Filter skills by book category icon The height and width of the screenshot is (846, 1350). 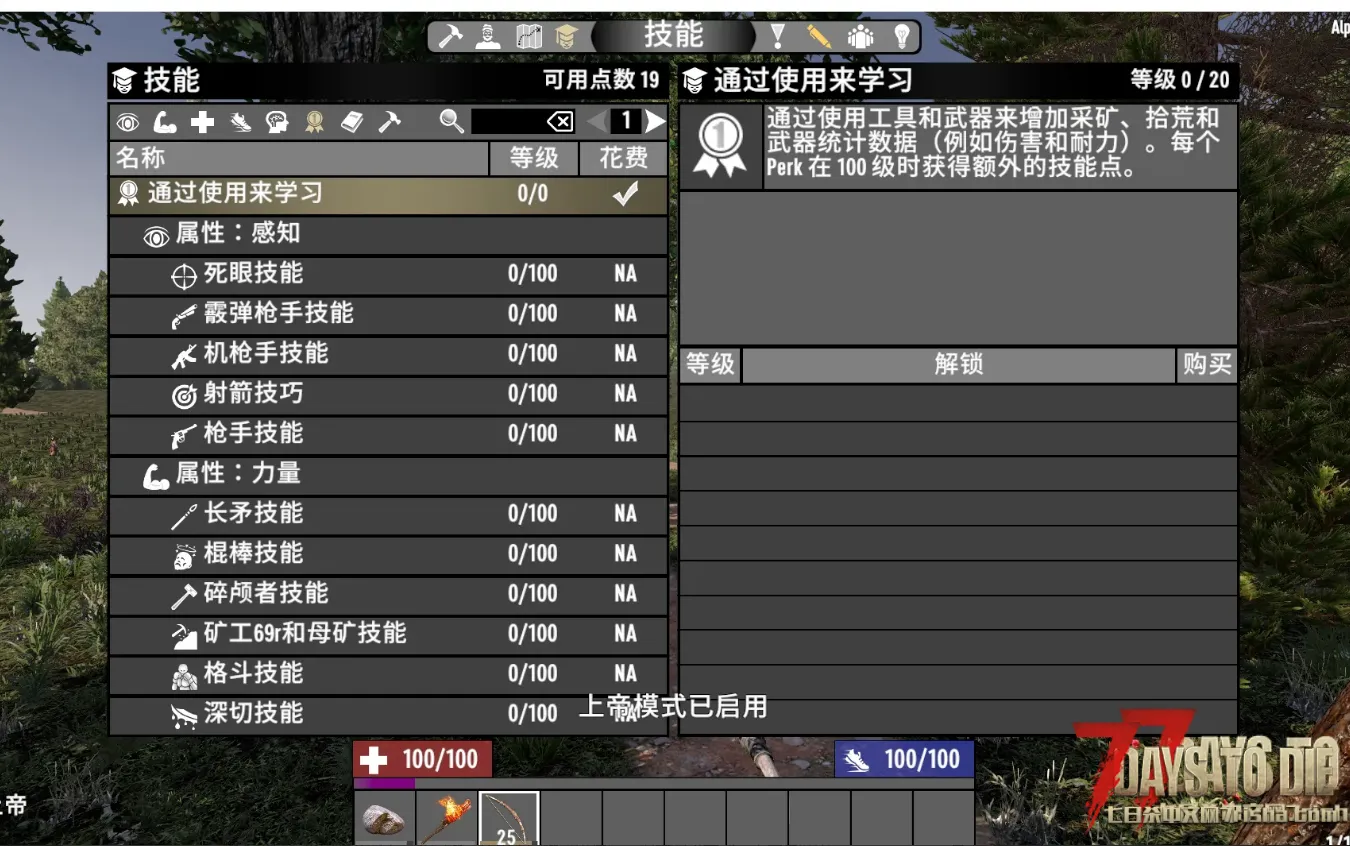point(352,122)
